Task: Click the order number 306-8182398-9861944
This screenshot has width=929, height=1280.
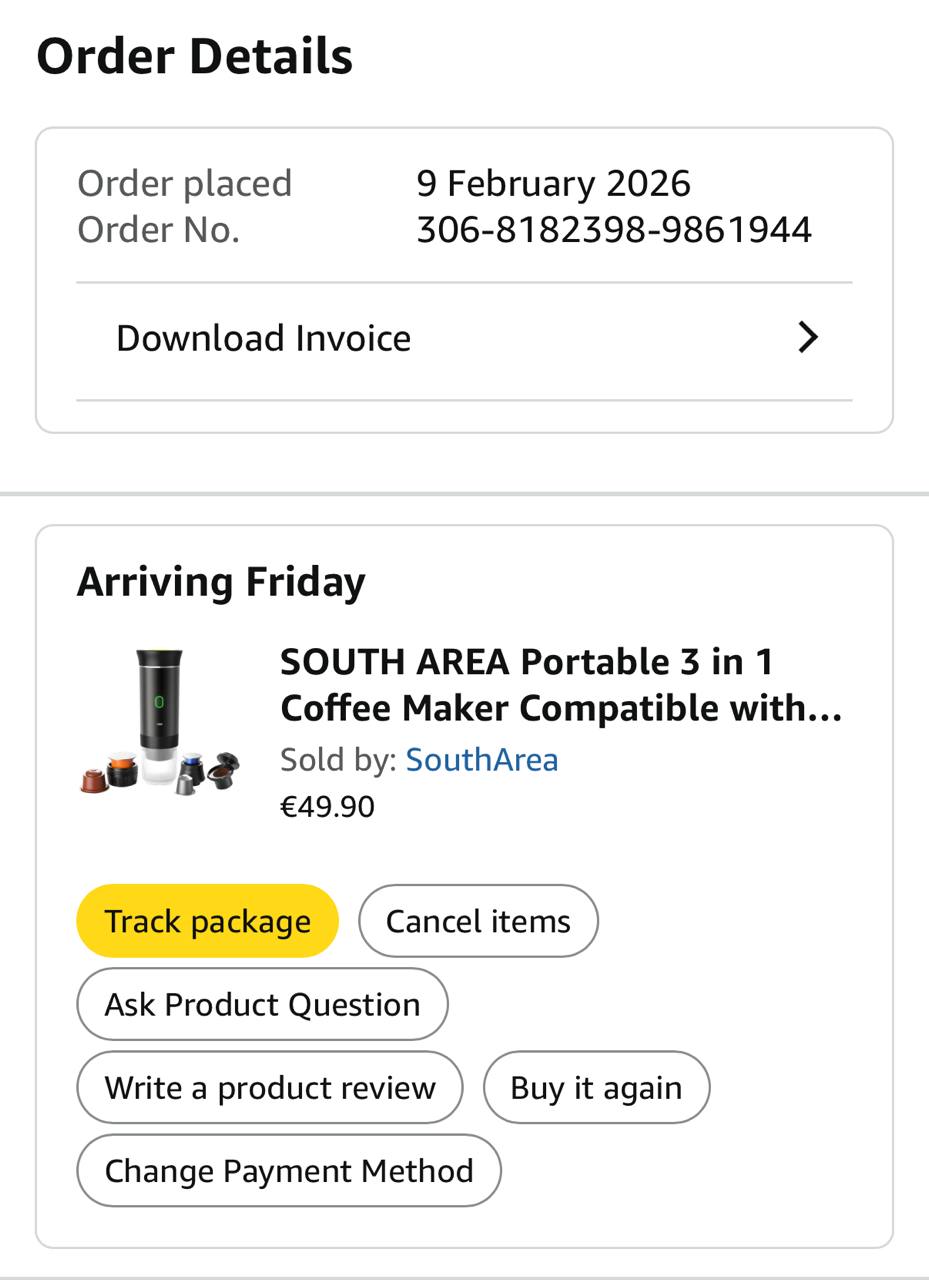Action: [x=613, y=230]
